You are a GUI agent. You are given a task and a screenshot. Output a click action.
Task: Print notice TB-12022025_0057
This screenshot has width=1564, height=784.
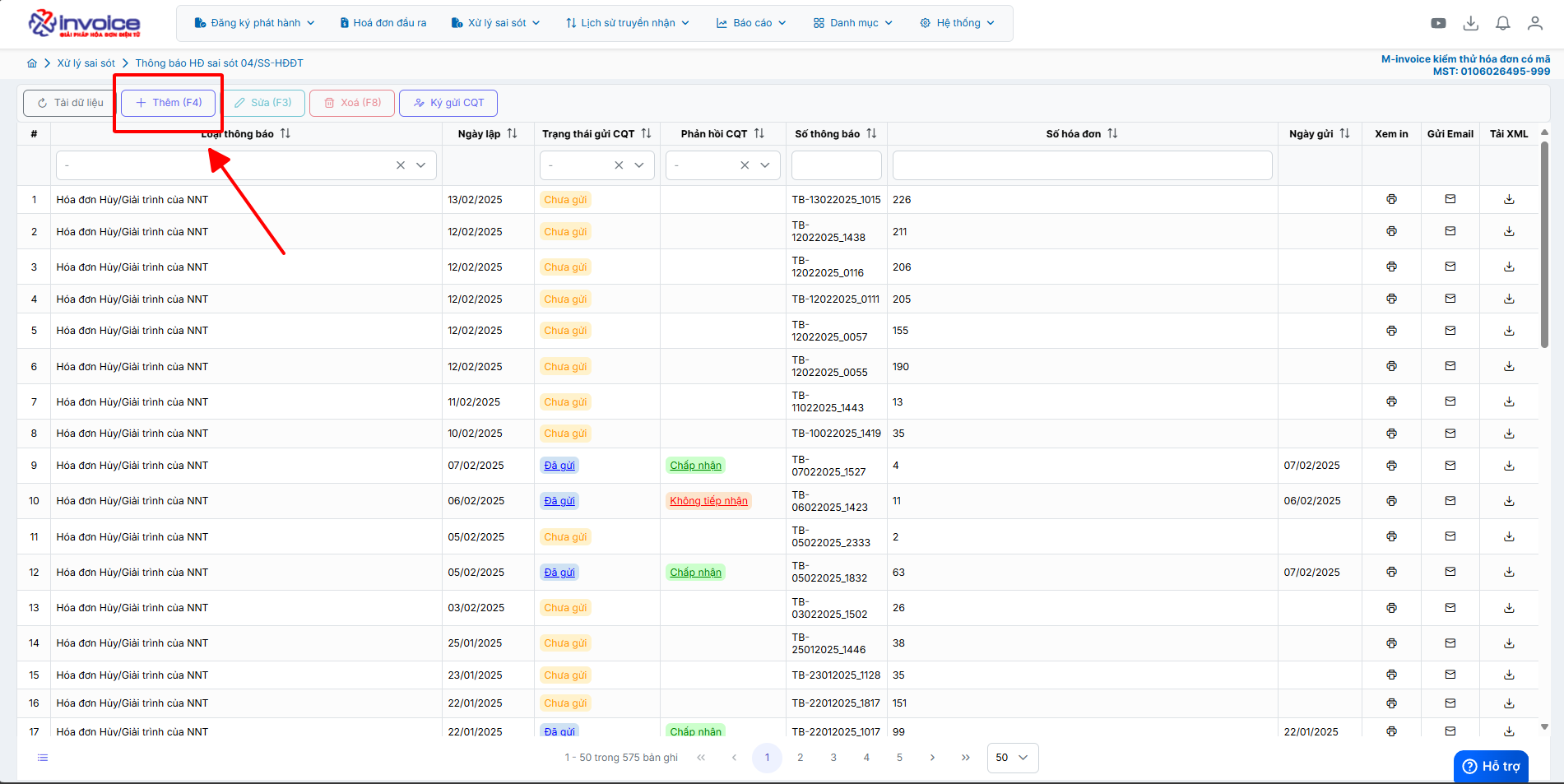pyautogui.click(x=1391, y=331)
